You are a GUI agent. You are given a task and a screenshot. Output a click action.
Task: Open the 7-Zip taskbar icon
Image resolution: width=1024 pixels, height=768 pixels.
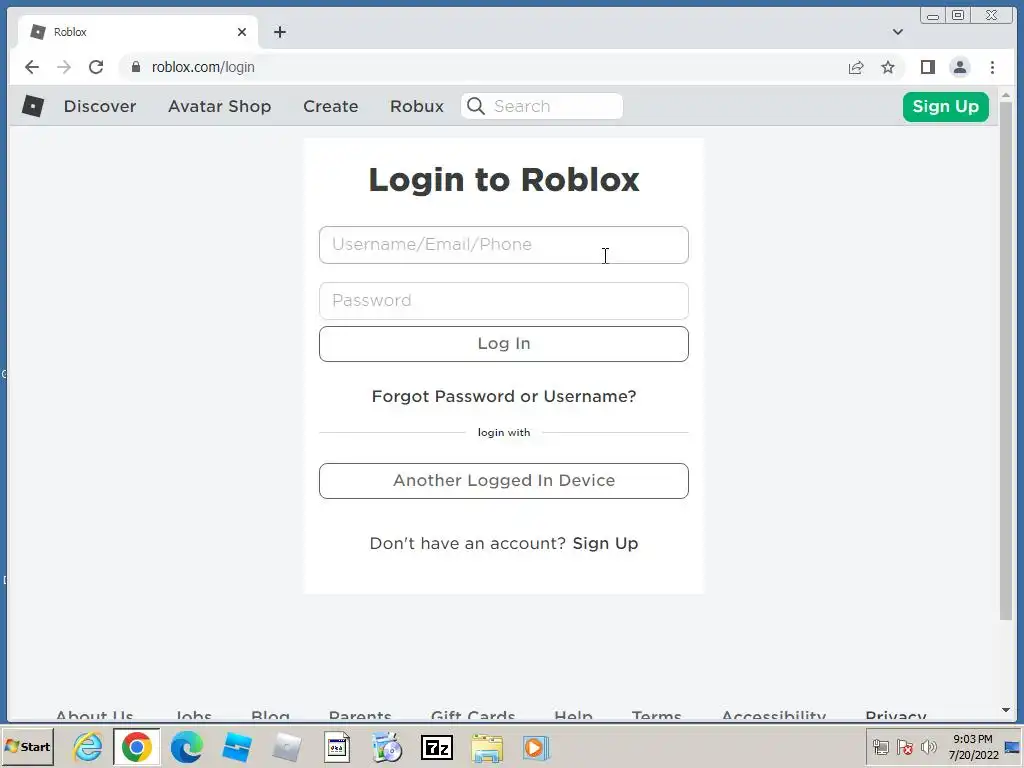(x=437, y=747)
